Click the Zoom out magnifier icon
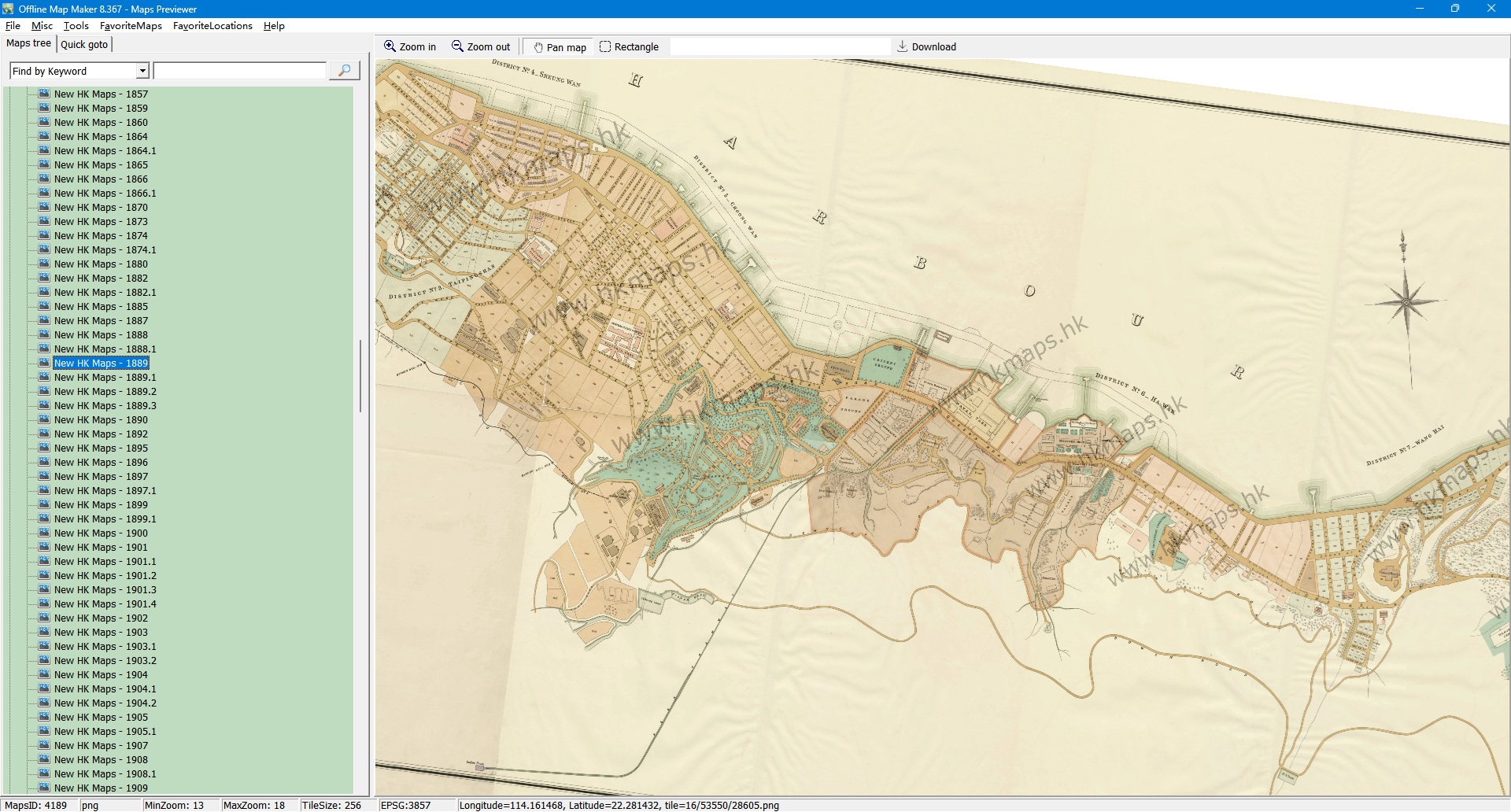 coord(457,46)
